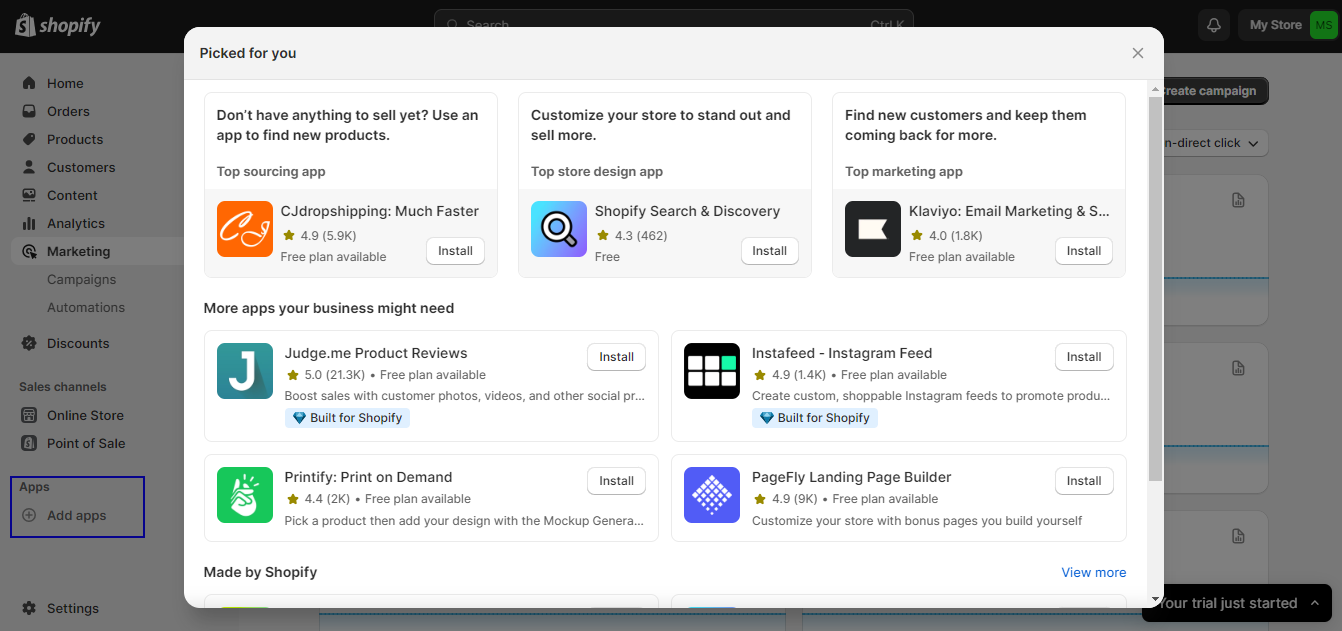Viewport: 1342px width, 631px height.
Task: Click the Orders inbox icon
Action: tap(29, 111)
